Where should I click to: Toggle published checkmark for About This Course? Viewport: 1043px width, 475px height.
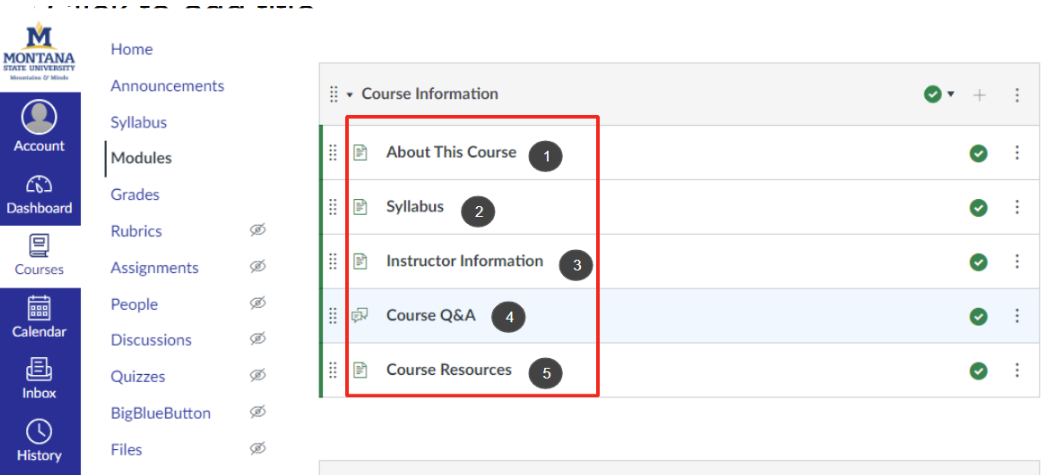coord(978,153)
